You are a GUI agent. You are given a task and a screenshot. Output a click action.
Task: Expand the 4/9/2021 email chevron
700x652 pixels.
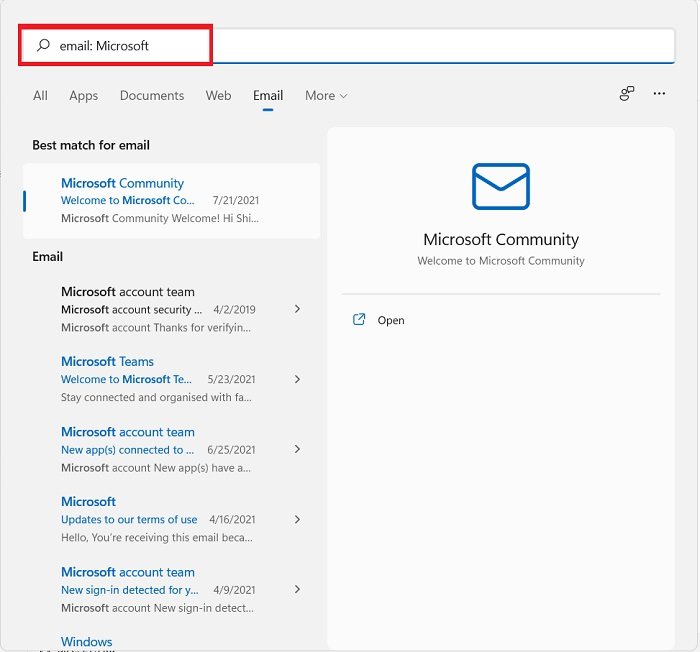297,589
